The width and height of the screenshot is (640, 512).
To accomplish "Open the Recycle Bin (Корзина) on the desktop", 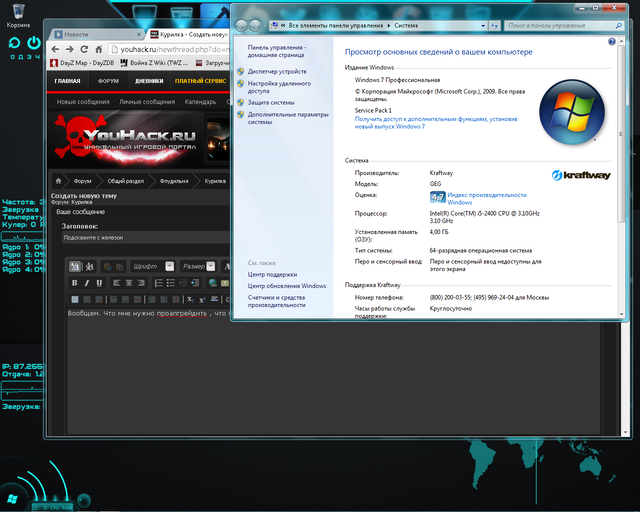I will pyautogui.click(x=18, y=12).
